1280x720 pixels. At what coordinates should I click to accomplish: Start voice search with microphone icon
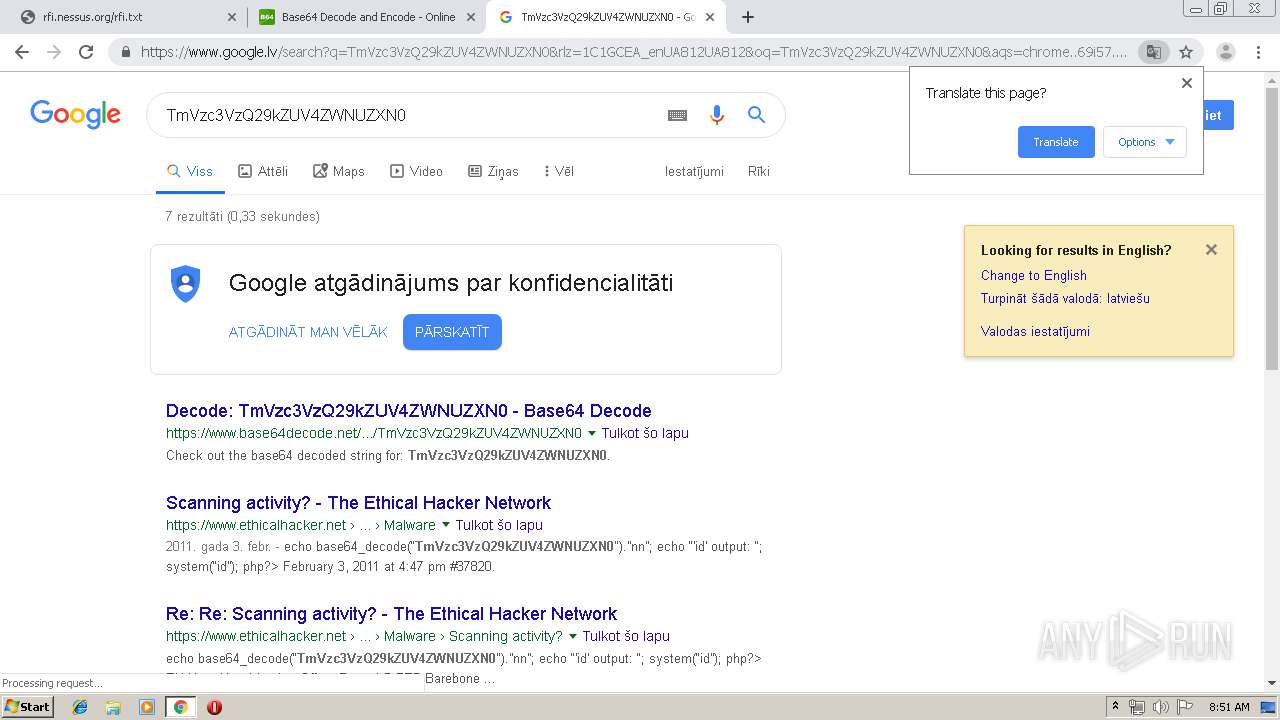click(x=716, y=115)
